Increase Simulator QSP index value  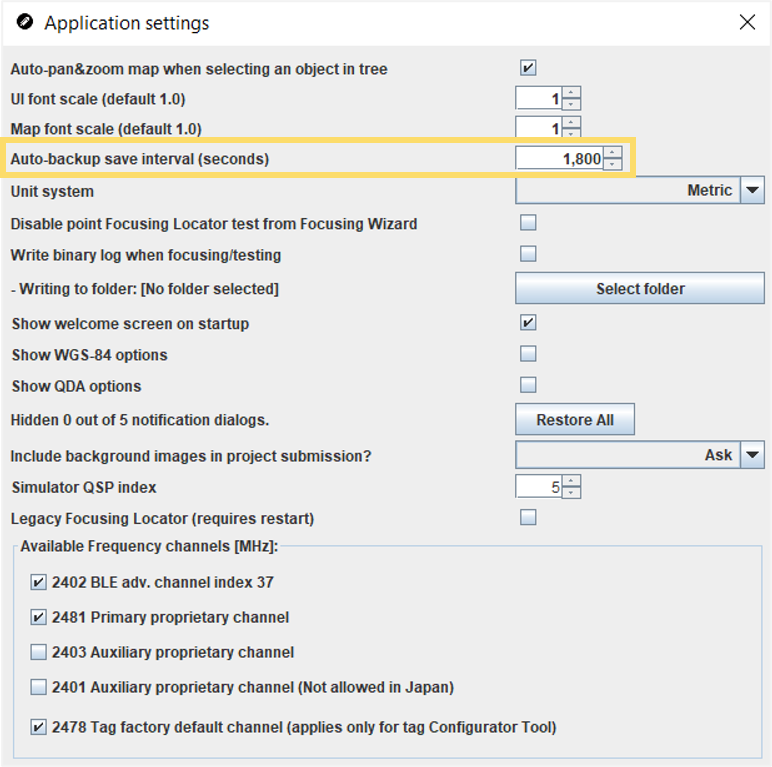(x=571, y=480)
